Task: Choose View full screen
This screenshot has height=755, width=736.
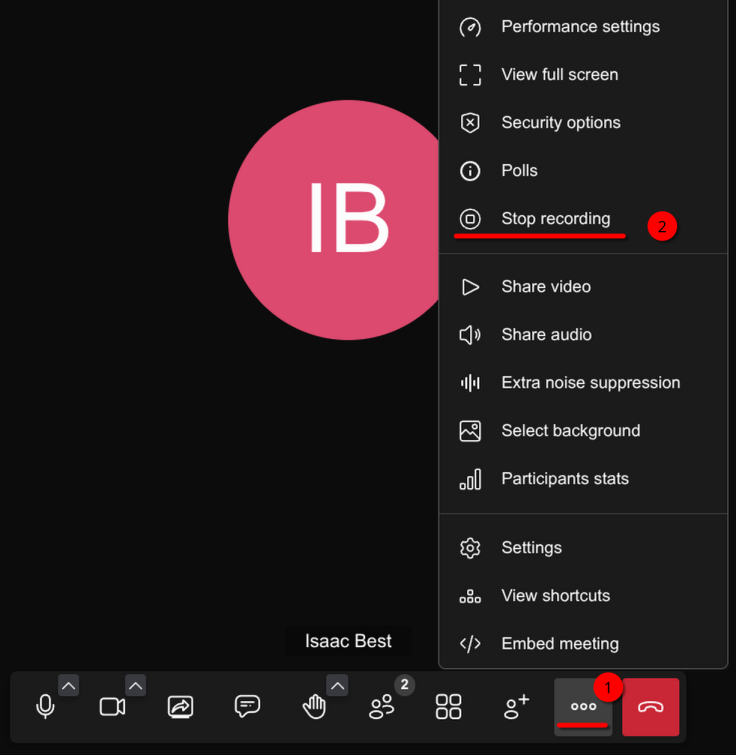Action: [583, 75]
